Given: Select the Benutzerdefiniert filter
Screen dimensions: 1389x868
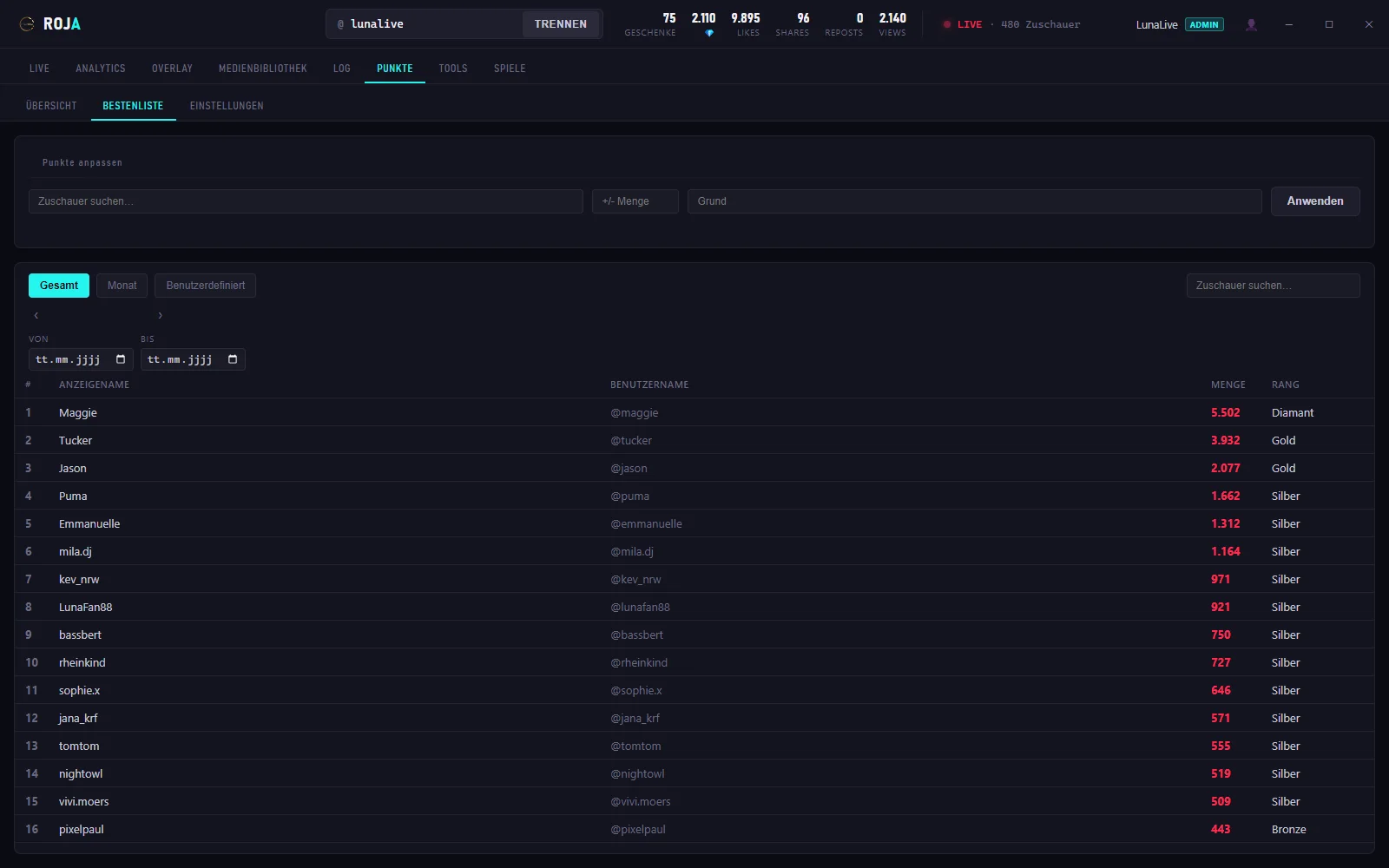Looking at the screenshot, I should 206,286.
